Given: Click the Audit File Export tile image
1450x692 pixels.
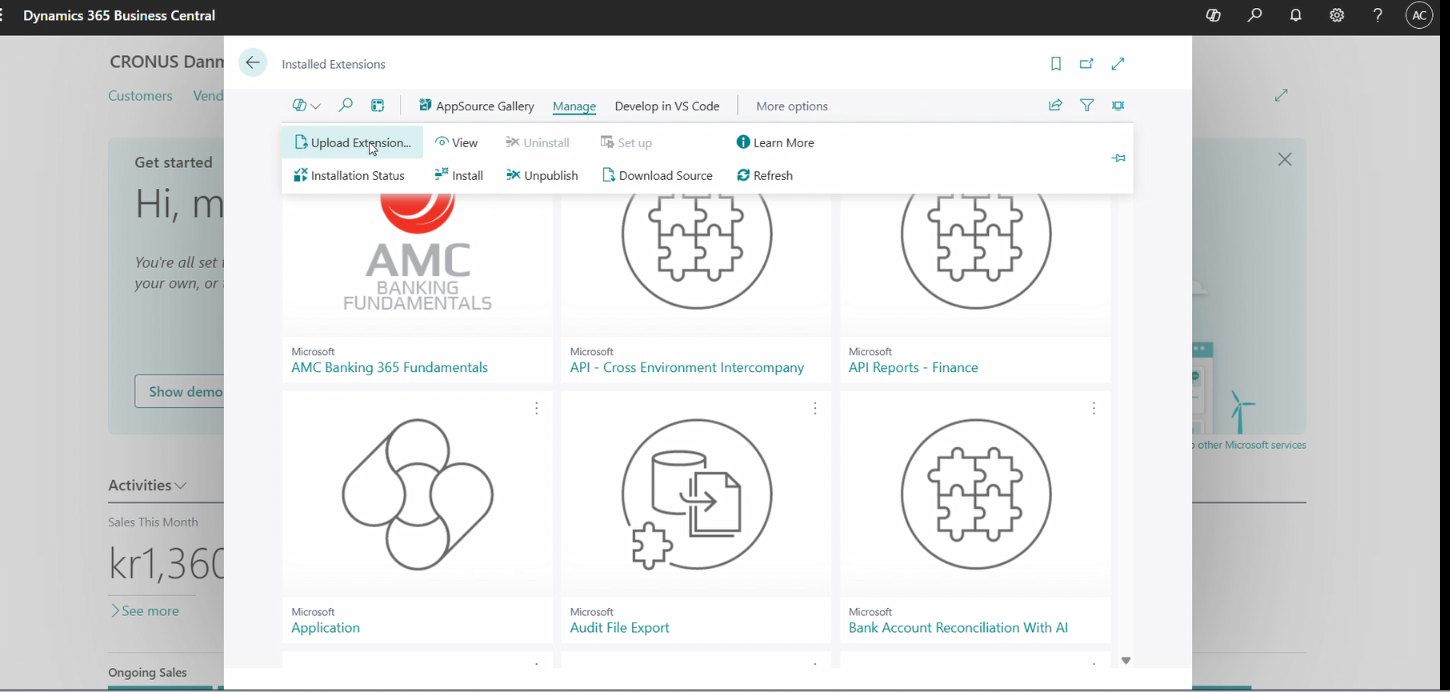Looking at the screenshot, I should (x=696, y=495).
